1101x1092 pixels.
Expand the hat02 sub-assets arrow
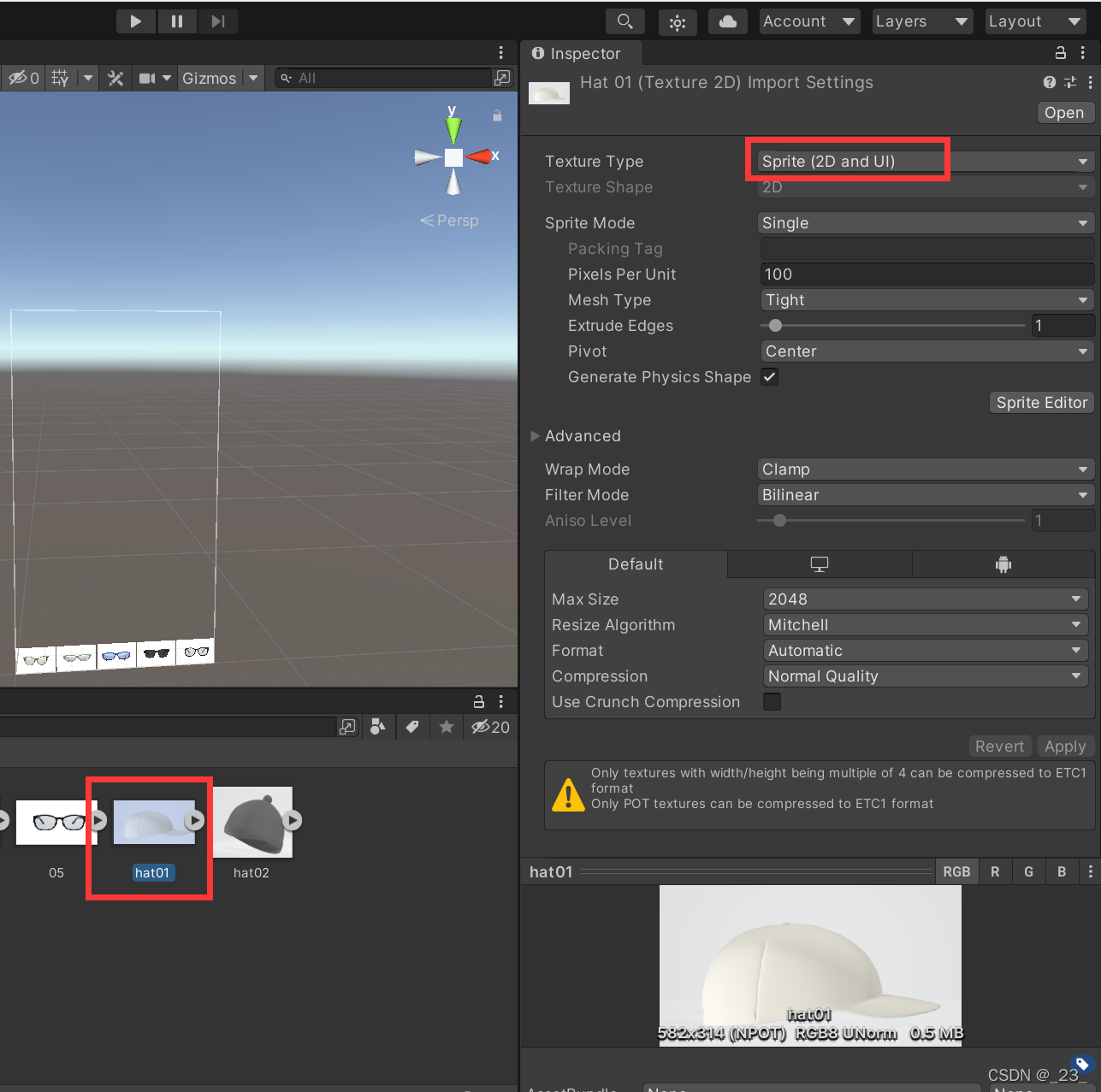[x=293, y=821]
